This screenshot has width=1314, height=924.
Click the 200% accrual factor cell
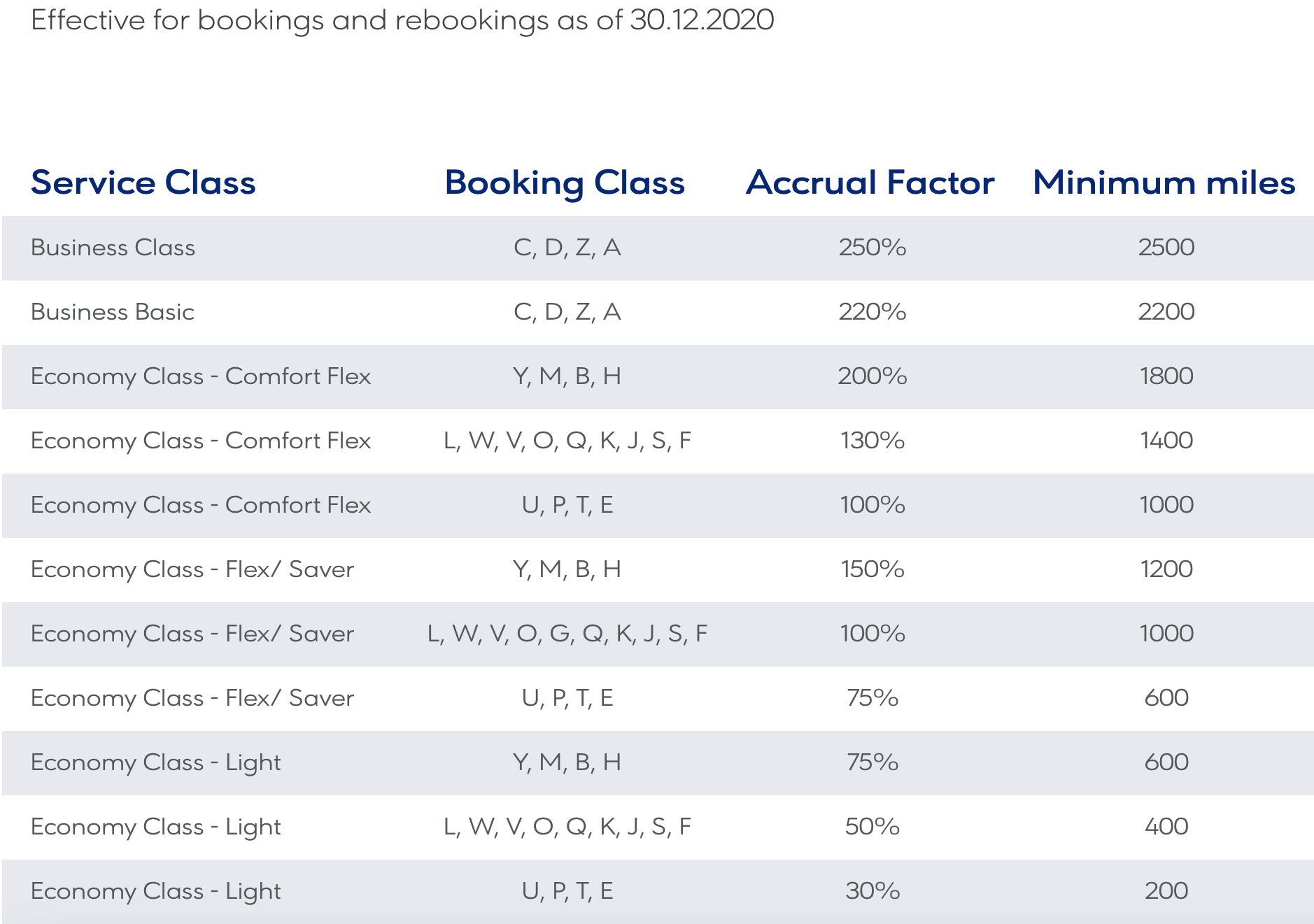pos(873,376)
